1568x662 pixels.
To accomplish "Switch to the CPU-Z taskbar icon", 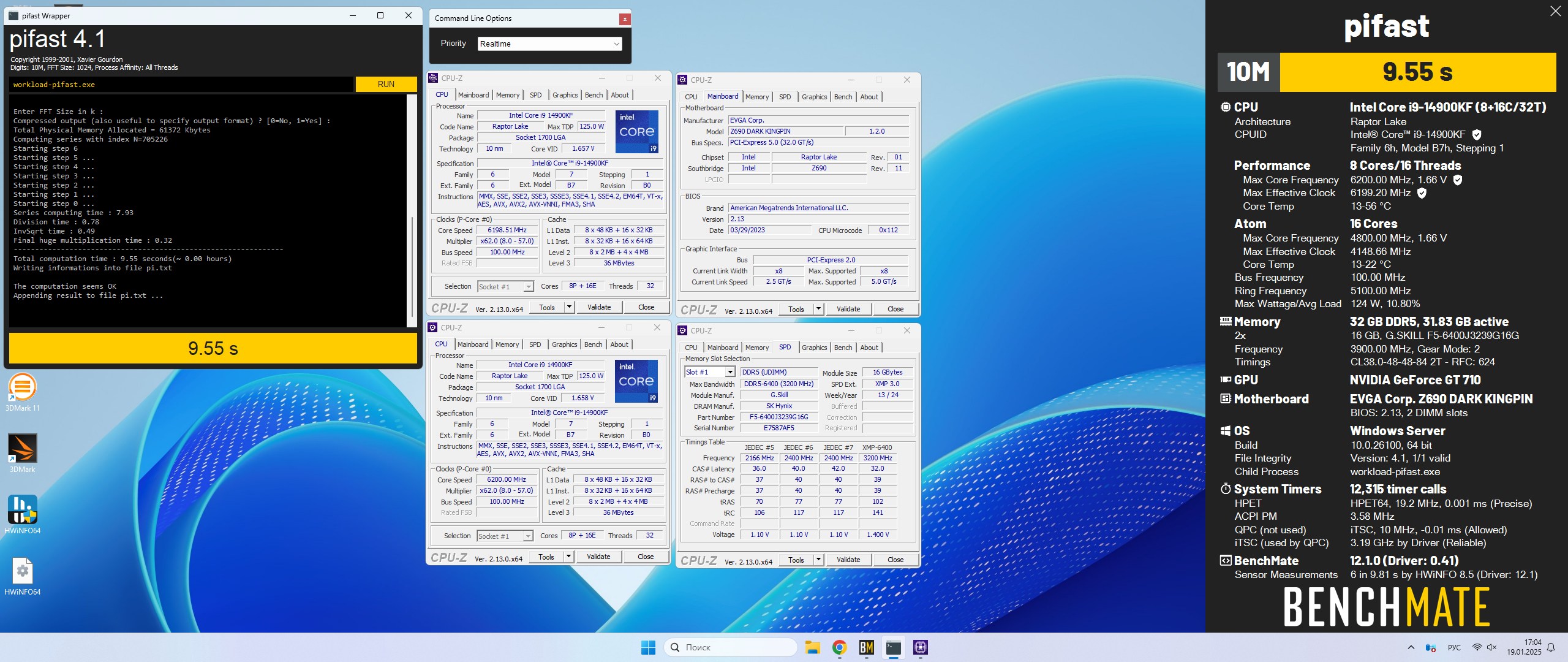I will tap(920, 647).
